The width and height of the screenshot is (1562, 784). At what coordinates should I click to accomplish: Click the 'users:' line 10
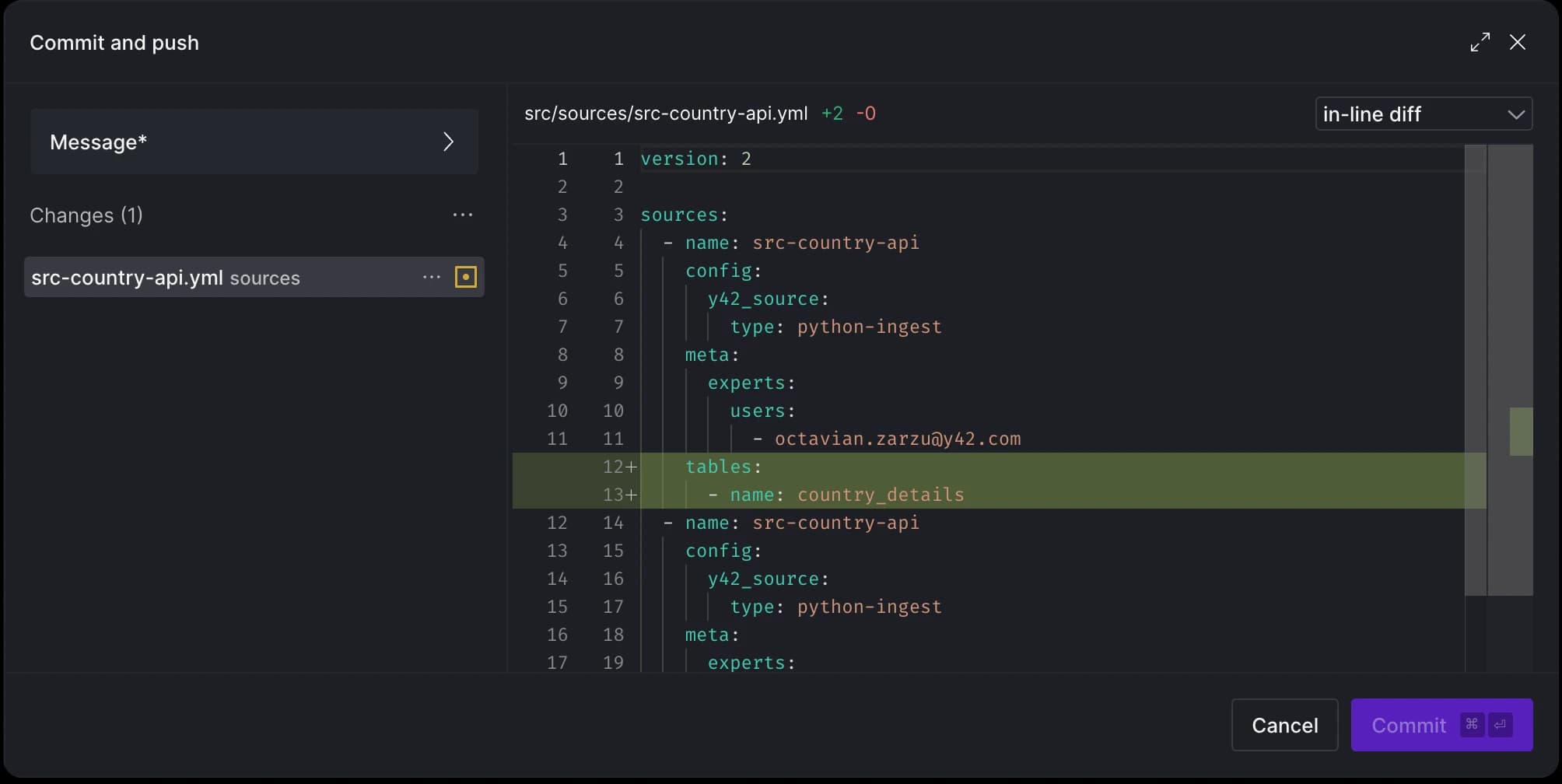click(x=762, y=411)
